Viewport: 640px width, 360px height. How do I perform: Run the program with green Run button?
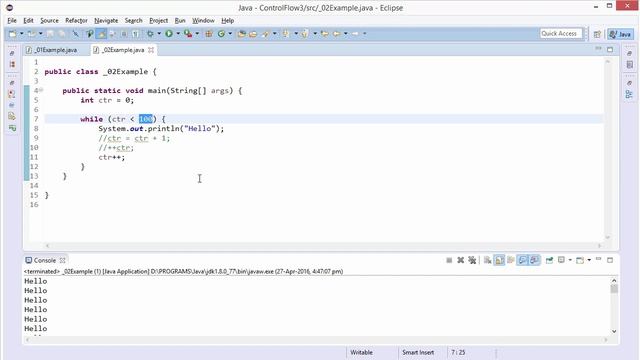click(169, 34)
